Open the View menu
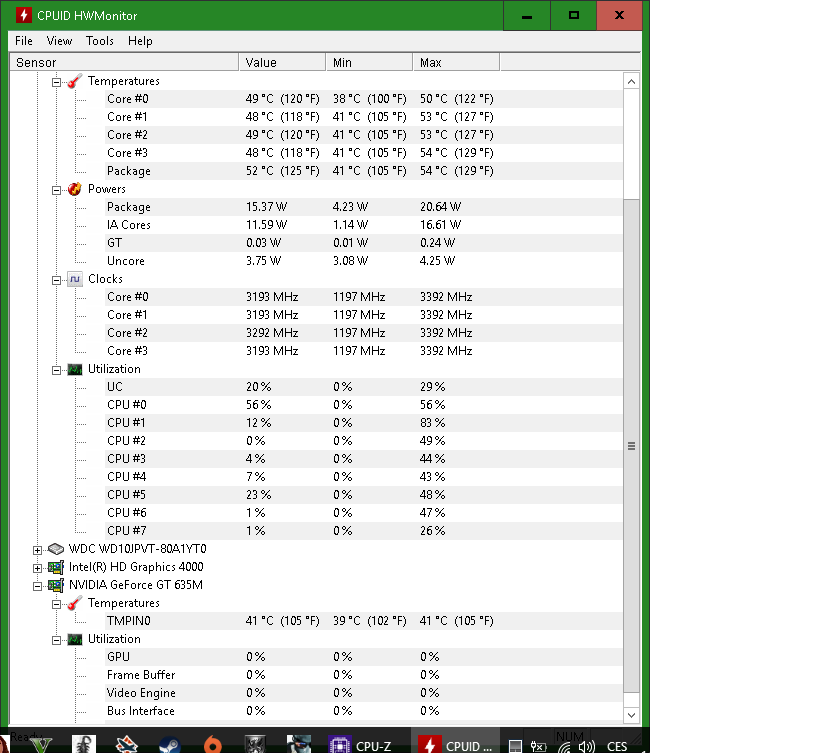This screenshot has height=753, width=816. click(59, 41)
